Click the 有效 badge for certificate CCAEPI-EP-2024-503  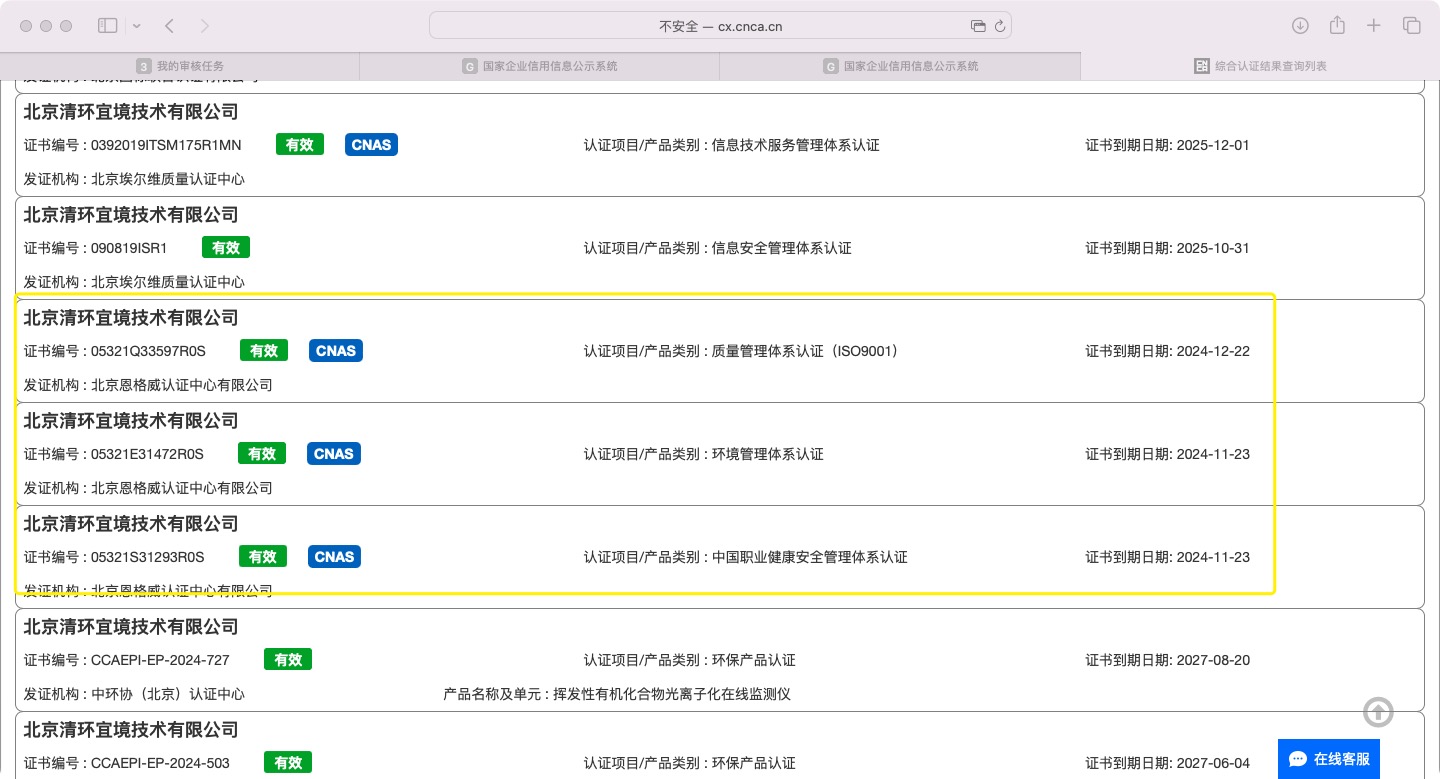288,763
